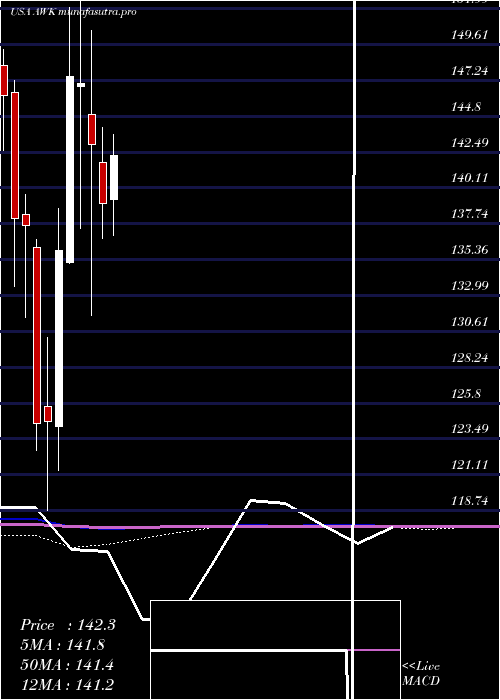This screenshot has width=500, height=700.
Task: Select the 118.74 price axis label
Action: coord(470,501)
